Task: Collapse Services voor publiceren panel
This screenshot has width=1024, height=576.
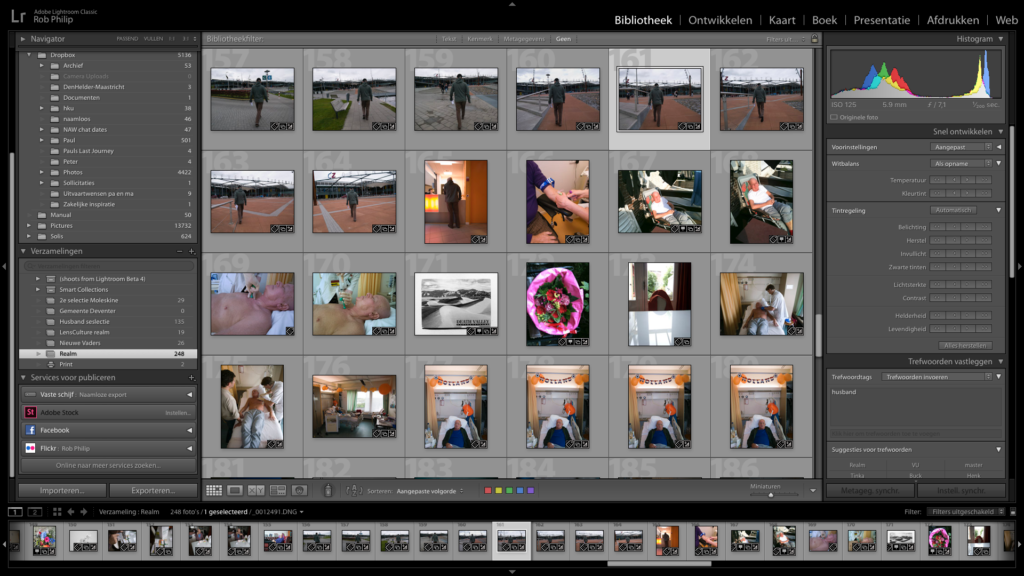Action: (x=23, y=377)
